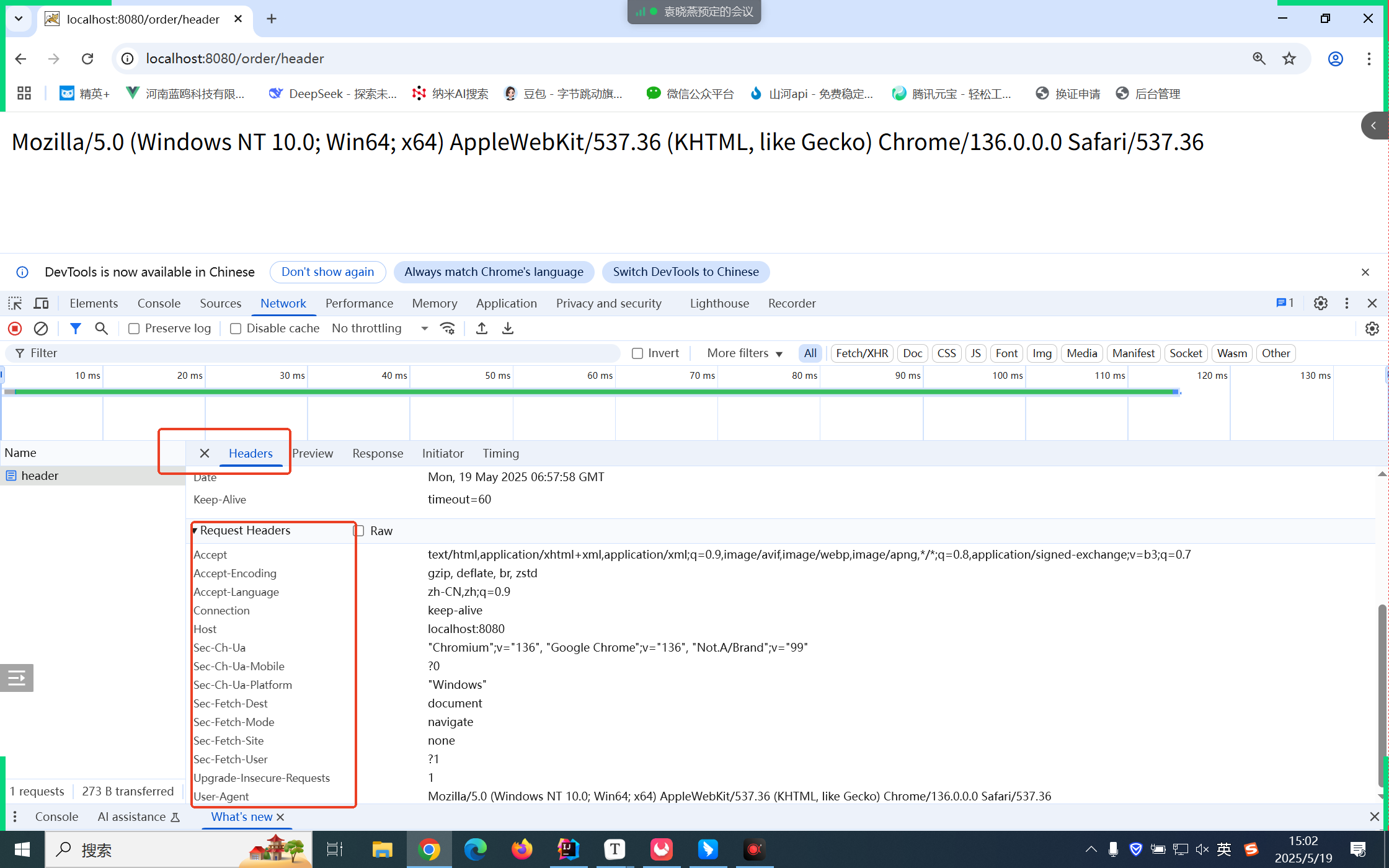Viewport: 1389px width, 868px height.
Task: Open the No throttling dropdown
Action: (379, 329)
